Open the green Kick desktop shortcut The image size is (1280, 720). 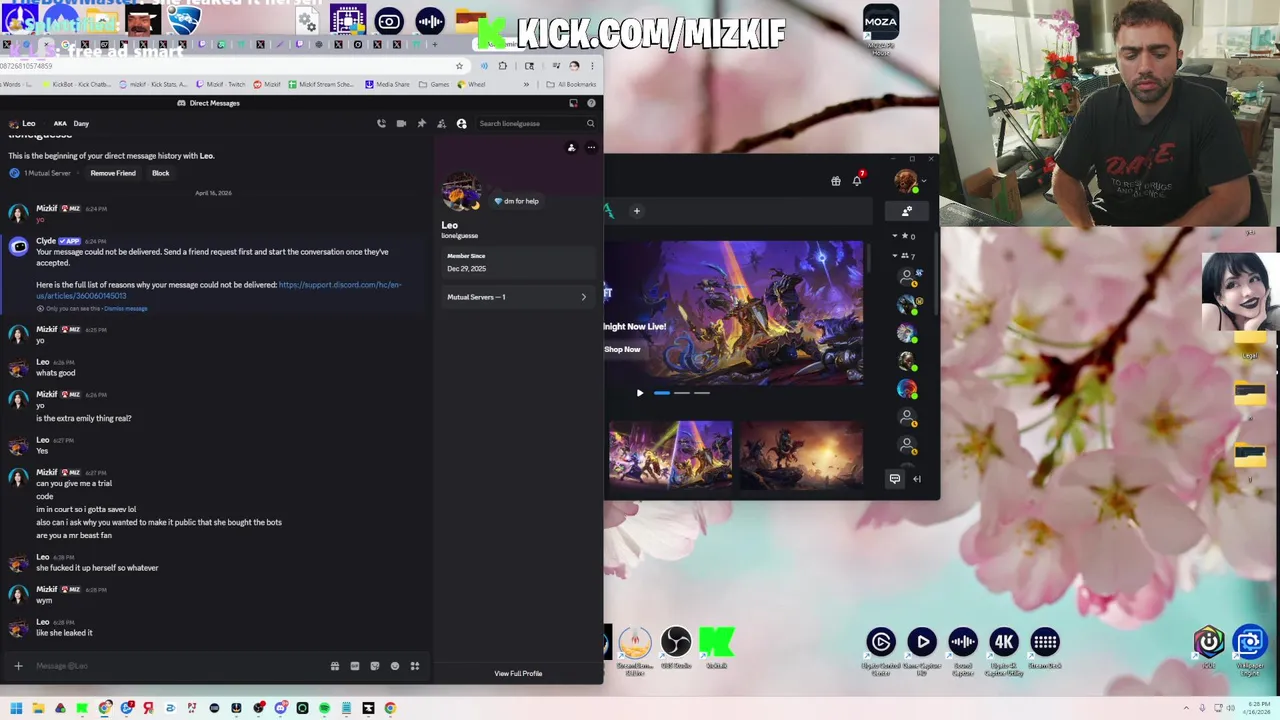pyautogui.click(x=717, y=648)
